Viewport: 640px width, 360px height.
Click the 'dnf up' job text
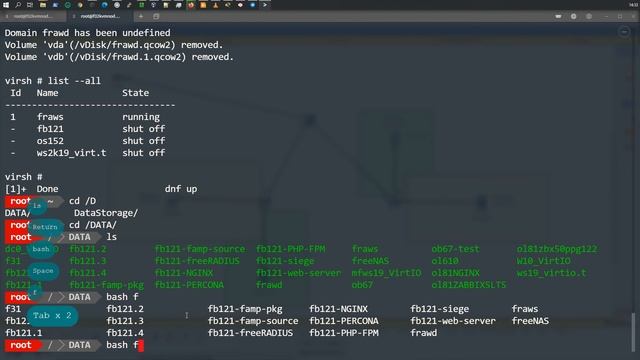point(181,189)
